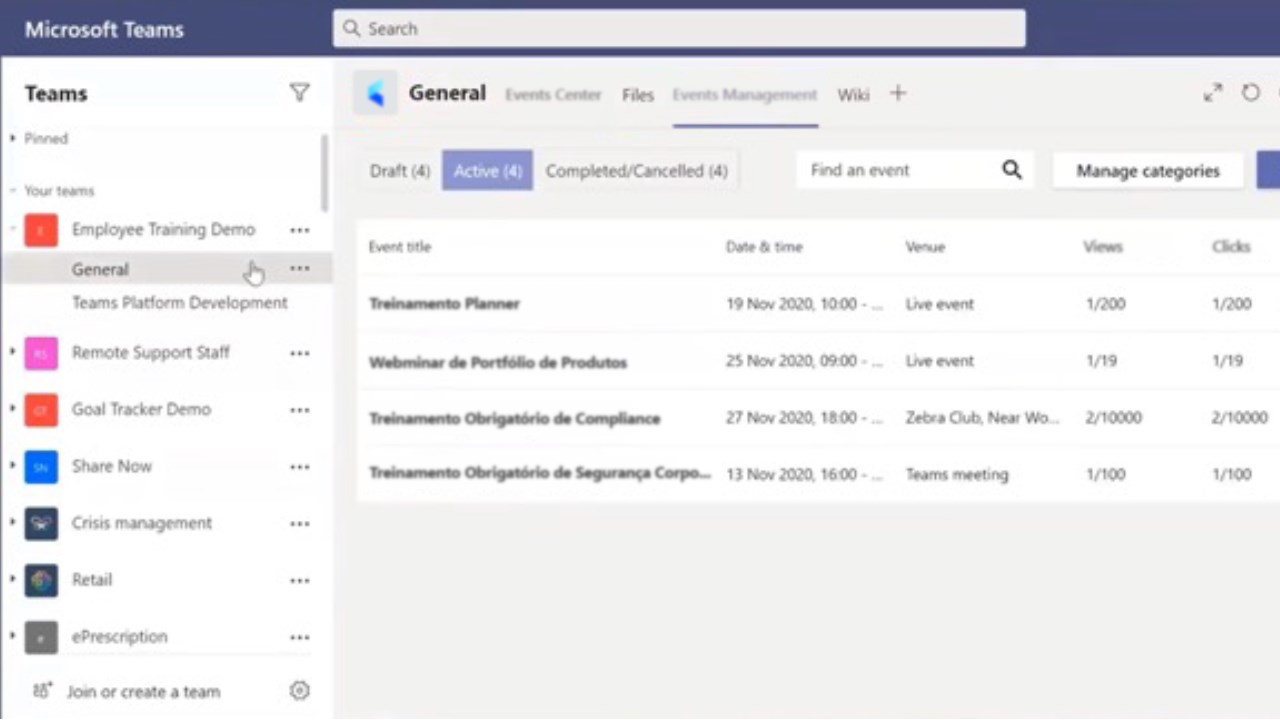Click venue cell Zebra Club, Near Wo...
The width and height of the screenshot is (1280, 720).
983,418
